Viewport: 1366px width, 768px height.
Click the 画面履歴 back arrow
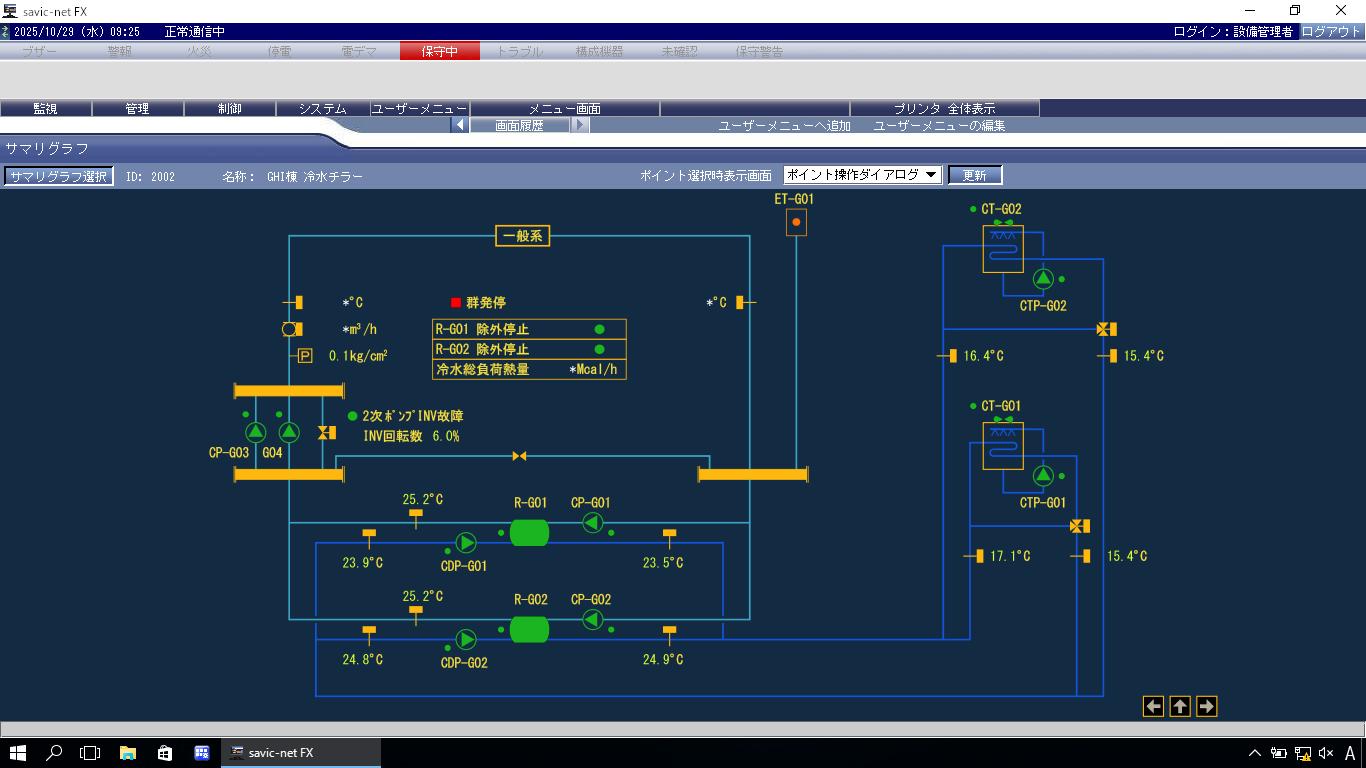[459, 125]
